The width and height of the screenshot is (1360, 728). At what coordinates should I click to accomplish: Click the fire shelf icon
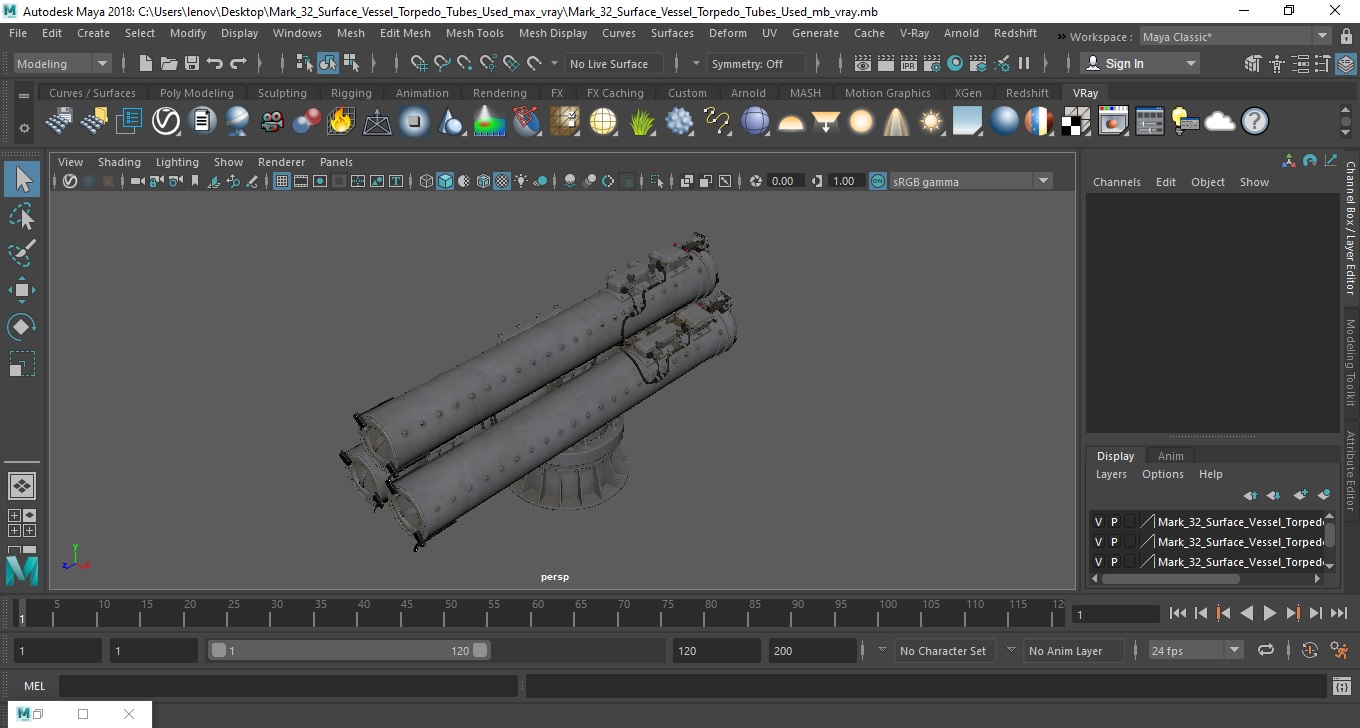point(341,122)
